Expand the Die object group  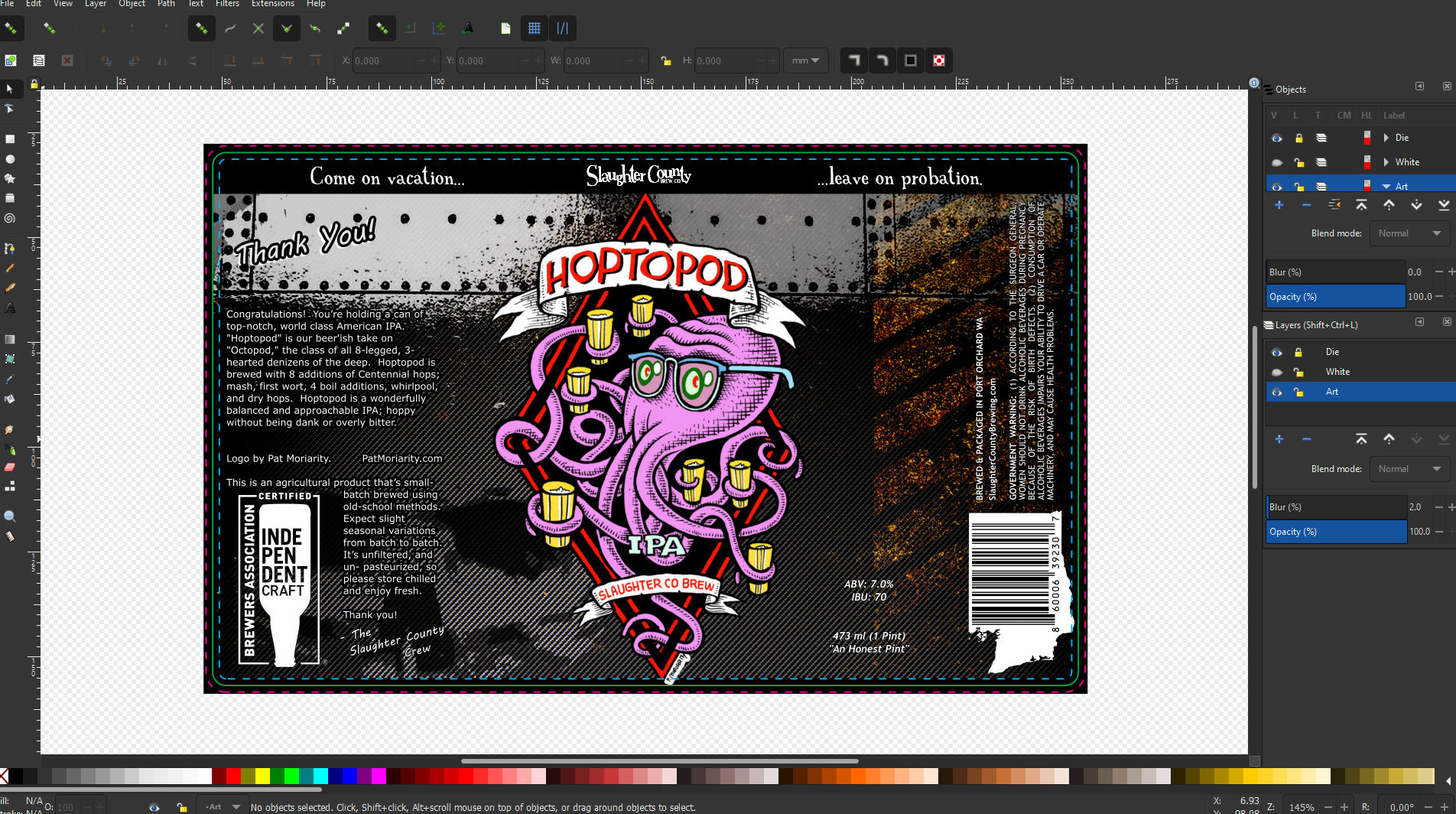coord(1386,138)
